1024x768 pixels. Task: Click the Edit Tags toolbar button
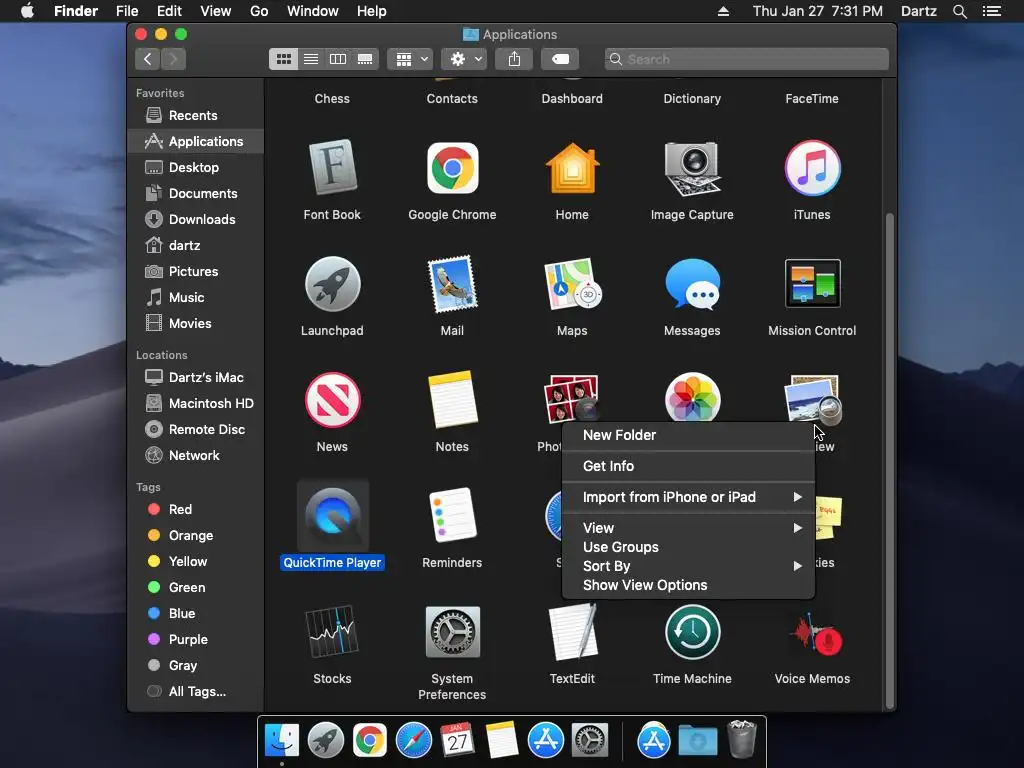pyautogui.click(x=560, y=59)
